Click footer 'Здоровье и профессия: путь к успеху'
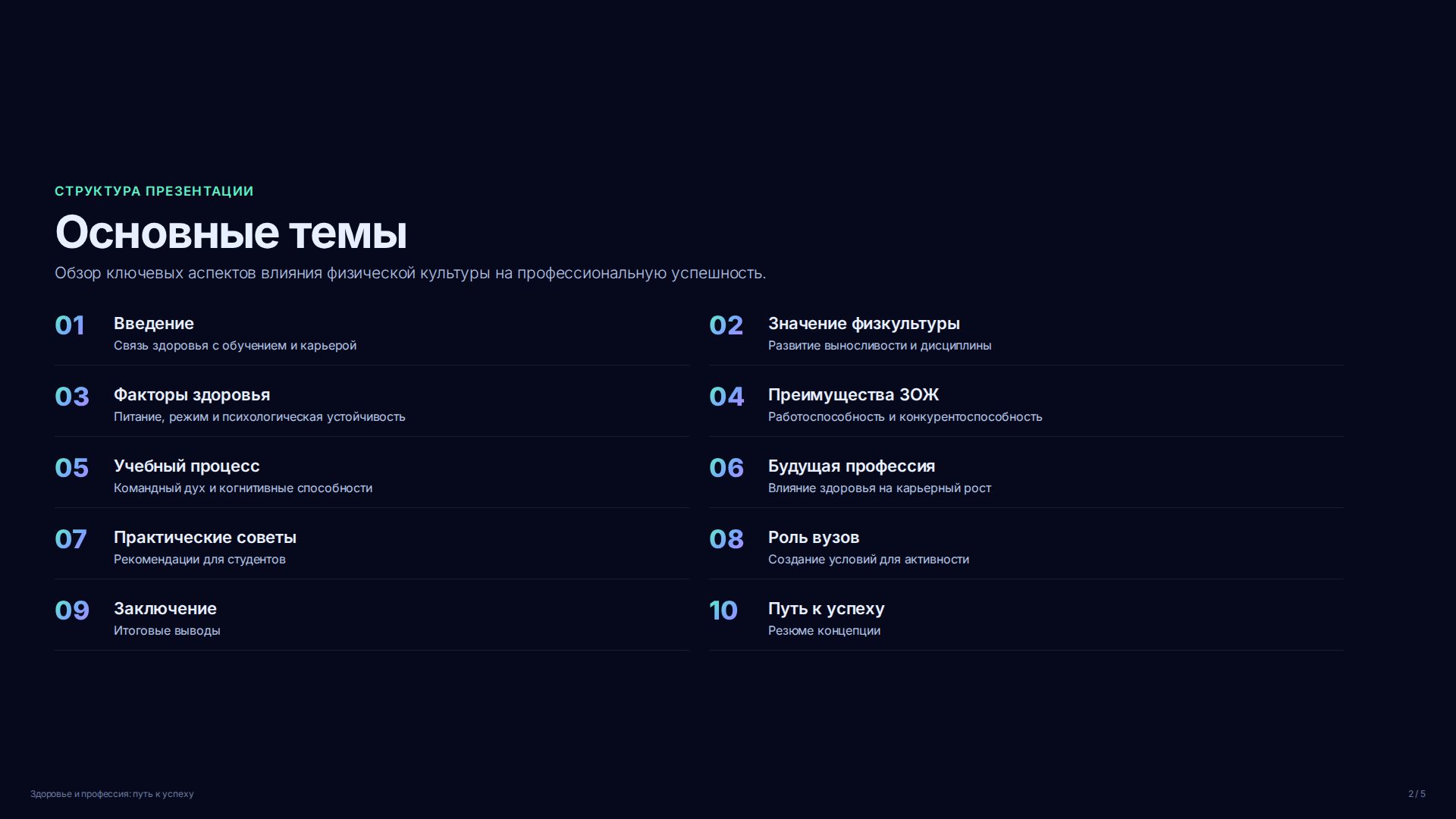Screen dimensions: 1456x819 pyautogui.click(x=112, y=794)
